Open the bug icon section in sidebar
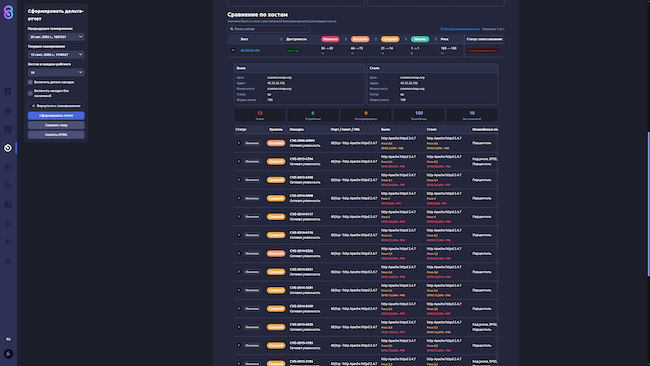The width and height of the screenshot is (650, 366). [8, 110]
